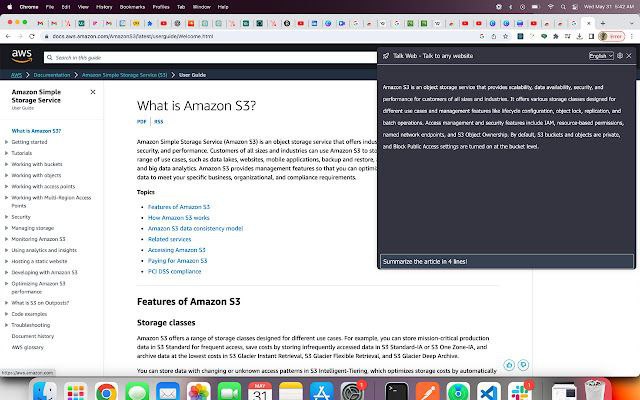Viewport: 640px width, 400px height.
Task: Click the RSS feed link
Action: [158, 122]
